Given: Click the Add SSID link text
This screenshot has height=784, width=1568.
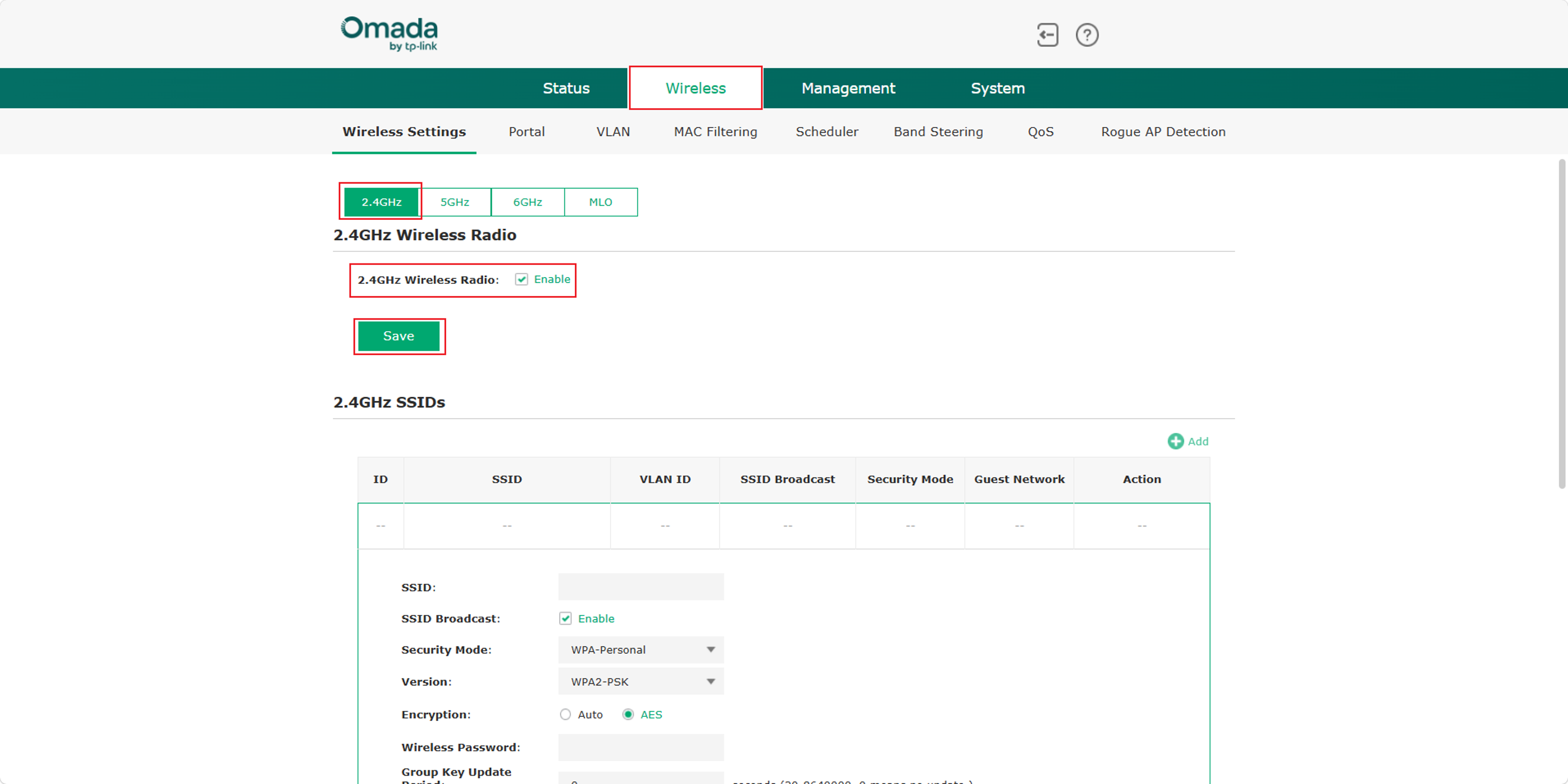Looking at the screenshot, I should coord(1198,441).
